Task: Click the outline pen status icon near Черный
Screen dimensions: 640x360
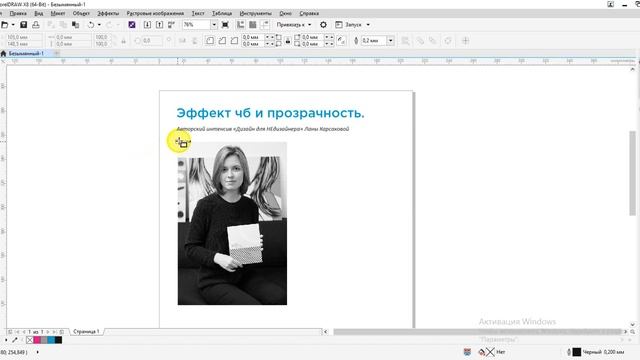Action: pos(569,352)
